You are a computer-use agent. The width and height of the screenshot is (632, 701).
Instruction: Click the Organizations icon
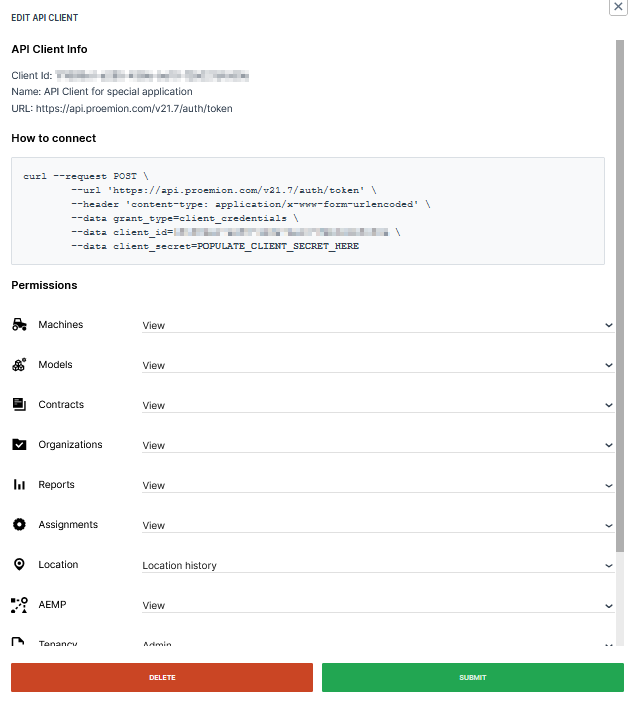pyautogui.click(x=19, y=445)
